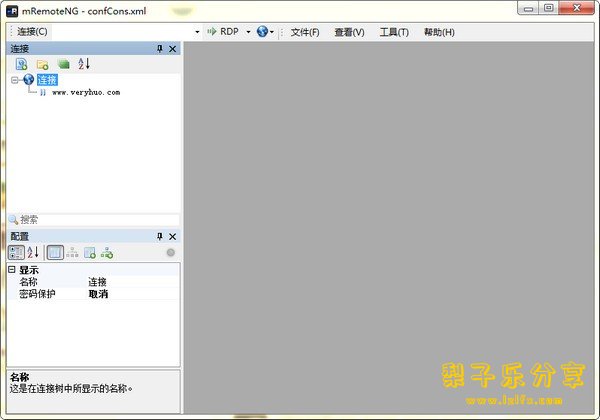This screenshot has width=600, height=420.
Task: Collapse the 显示 property category
Action: click(12, 270)
